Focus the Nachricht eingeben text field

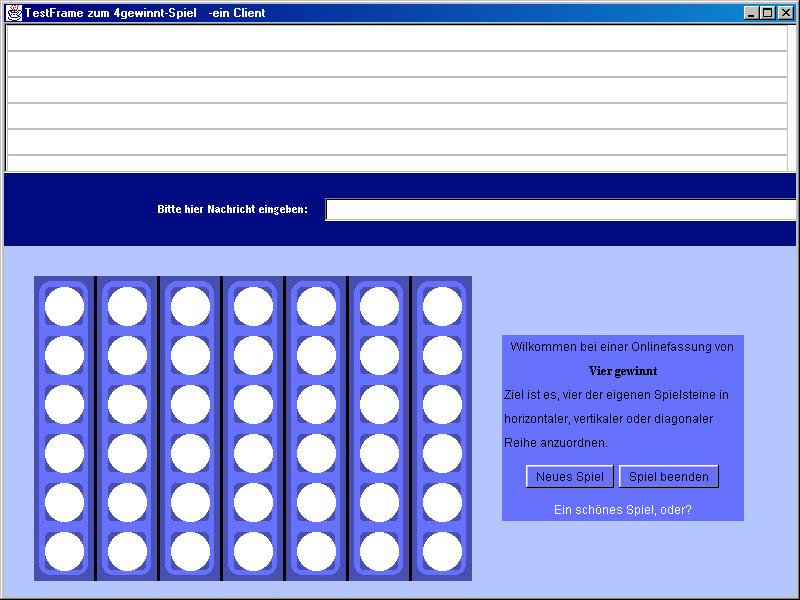(560, 210)
